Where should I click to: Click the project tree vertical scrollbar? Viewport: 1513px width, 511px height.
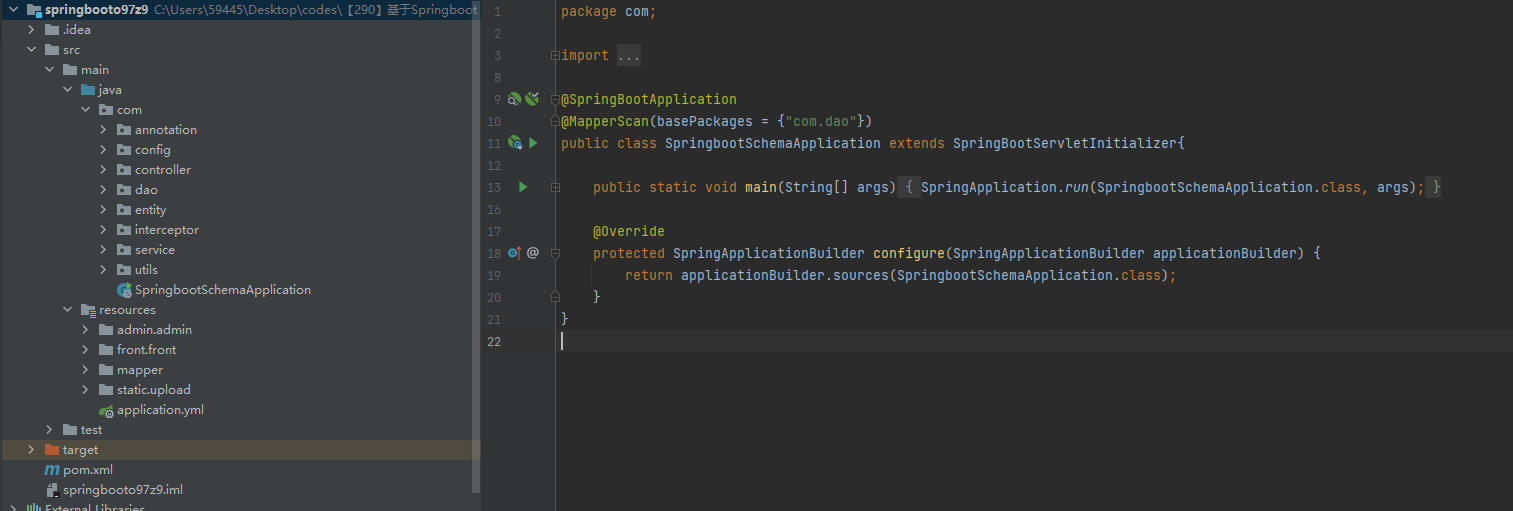475,250
